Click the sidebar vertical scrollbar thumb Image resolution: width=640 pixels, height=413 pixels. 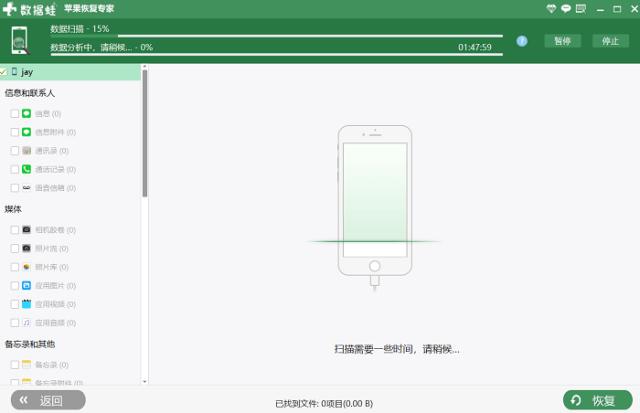pos(144,133)
